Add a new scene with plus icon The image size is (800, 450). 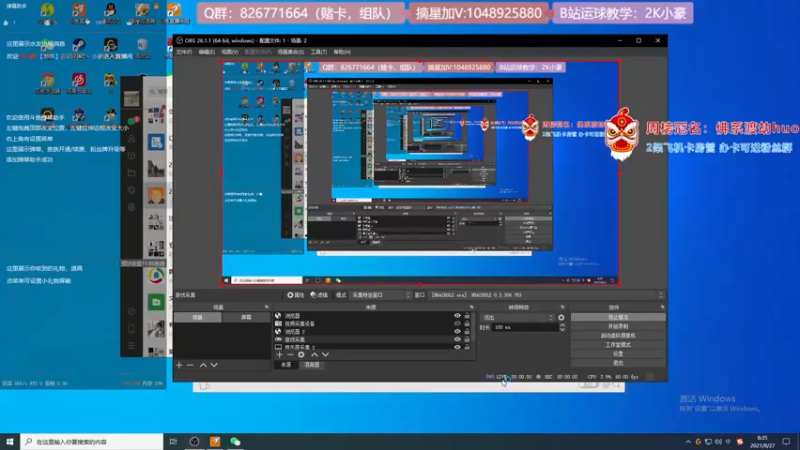tap(179, 365)
